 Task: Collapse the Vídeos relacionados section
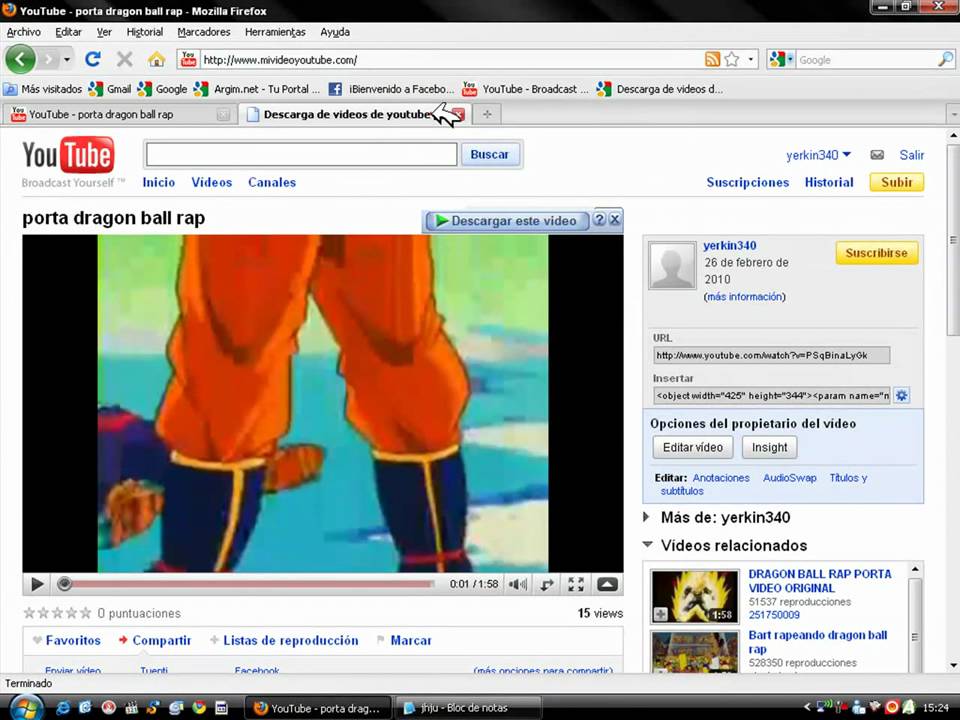coord(647,544)
